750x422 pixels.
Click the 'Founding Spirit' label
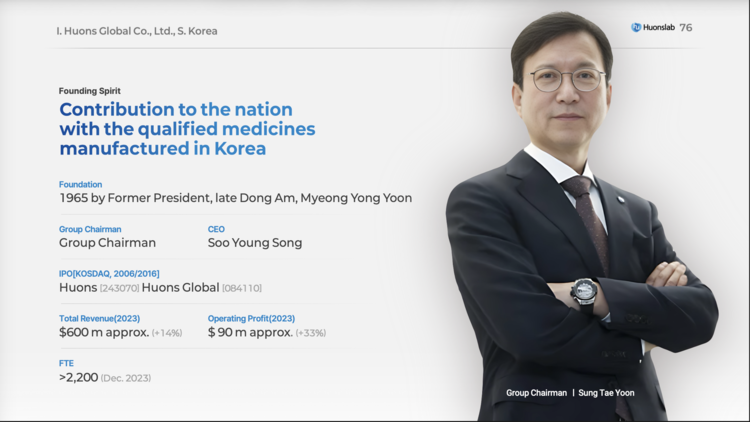click(x=89, y=91)
